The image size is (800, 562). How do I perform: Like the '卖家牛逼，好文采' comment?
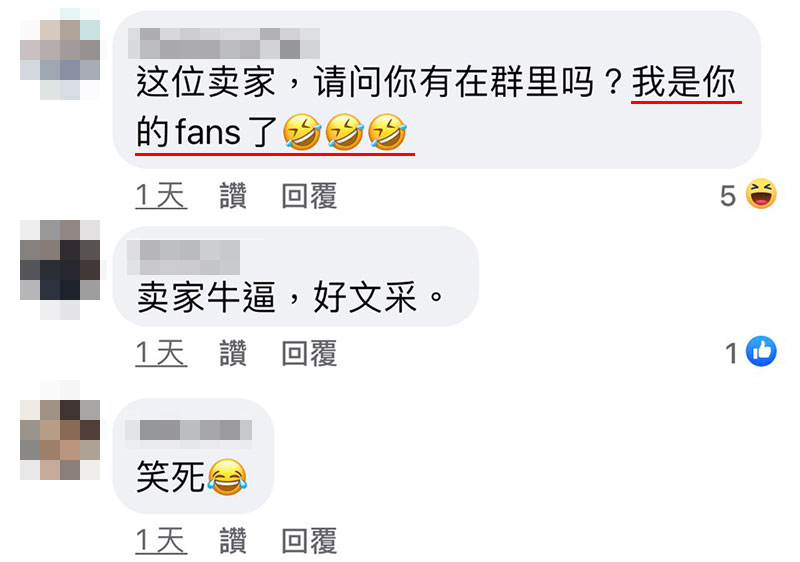(233, 353)
